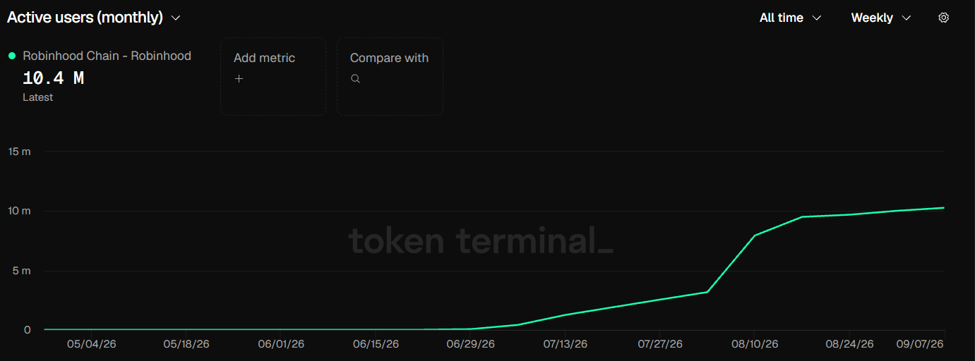Toggle the Robinhood Chain - Robinhood series label
This screenshot has height=361, width=975.
[x=107, y=56]
